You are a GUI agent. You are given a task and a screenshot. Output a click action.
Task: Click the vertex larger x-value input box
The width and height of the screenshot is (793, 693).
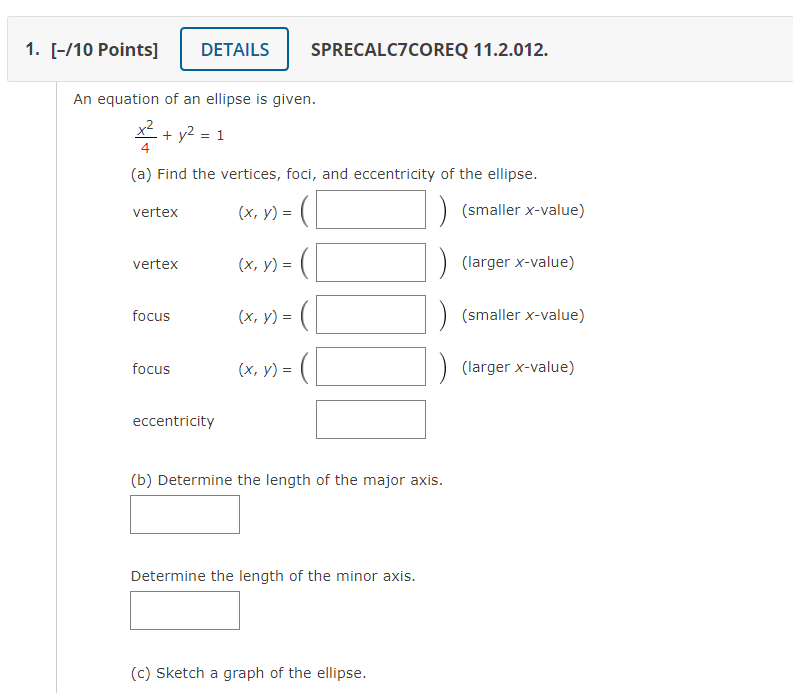point(371,262)
